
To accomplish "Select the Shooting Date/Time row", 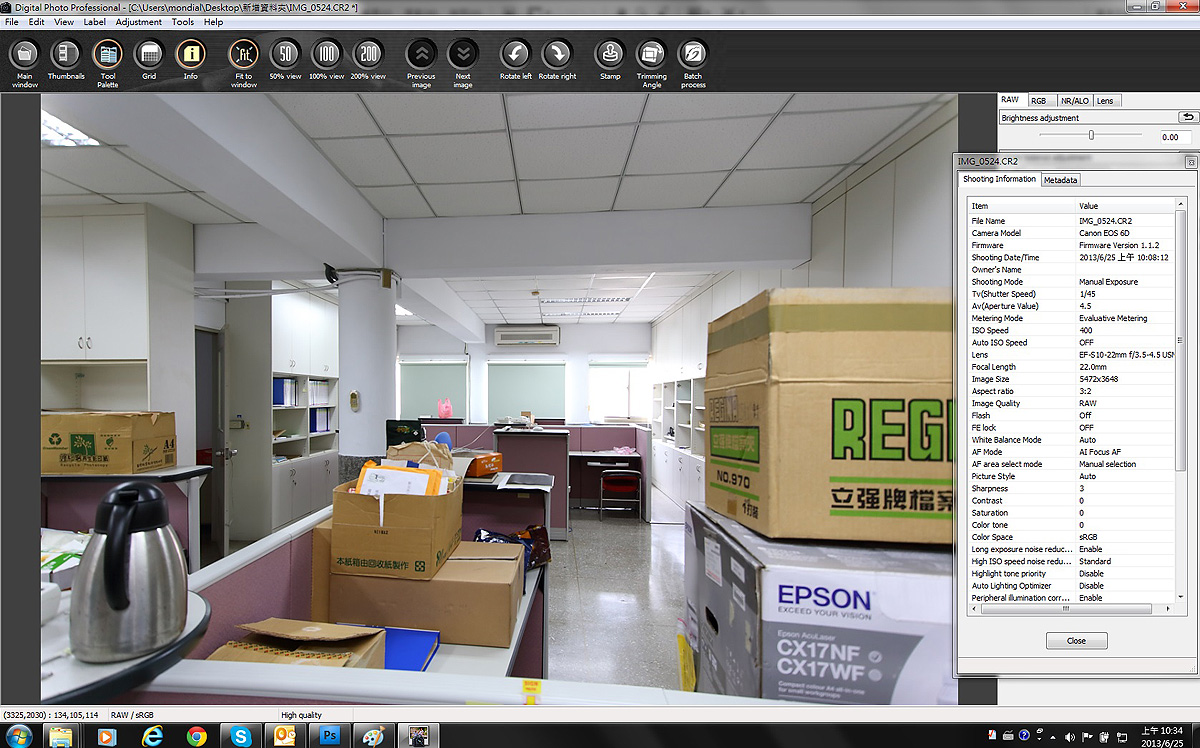I will [1071, 257].
